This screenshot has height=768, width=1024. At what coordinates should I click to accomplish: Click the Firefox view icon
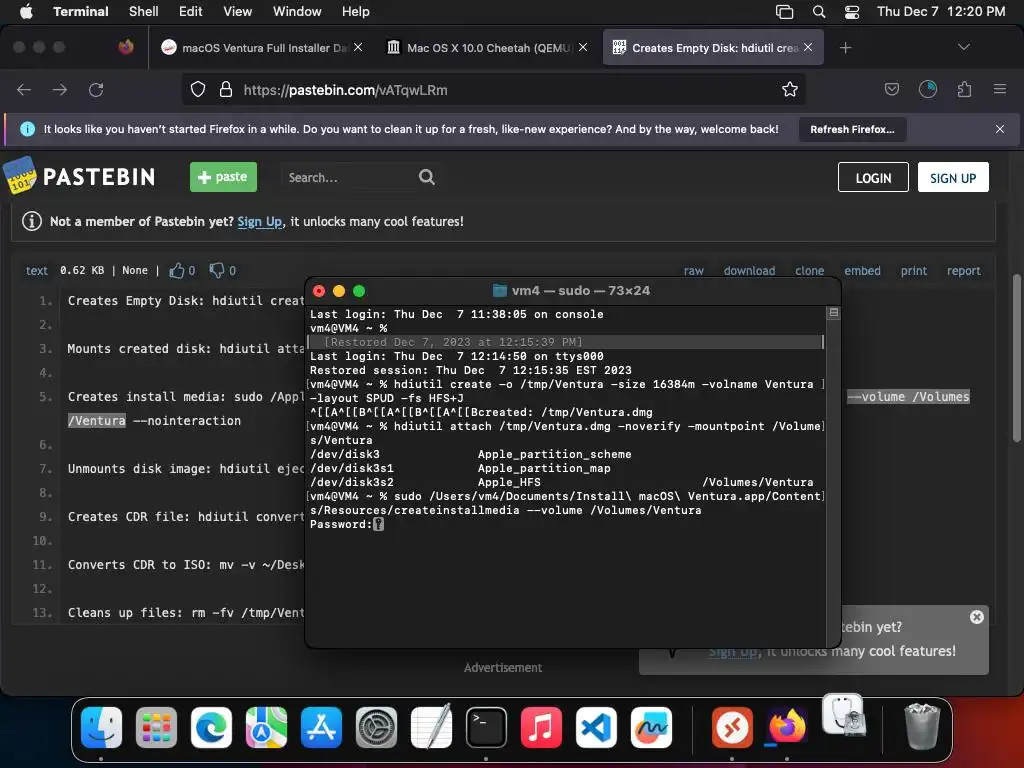(x=126, y=47)
